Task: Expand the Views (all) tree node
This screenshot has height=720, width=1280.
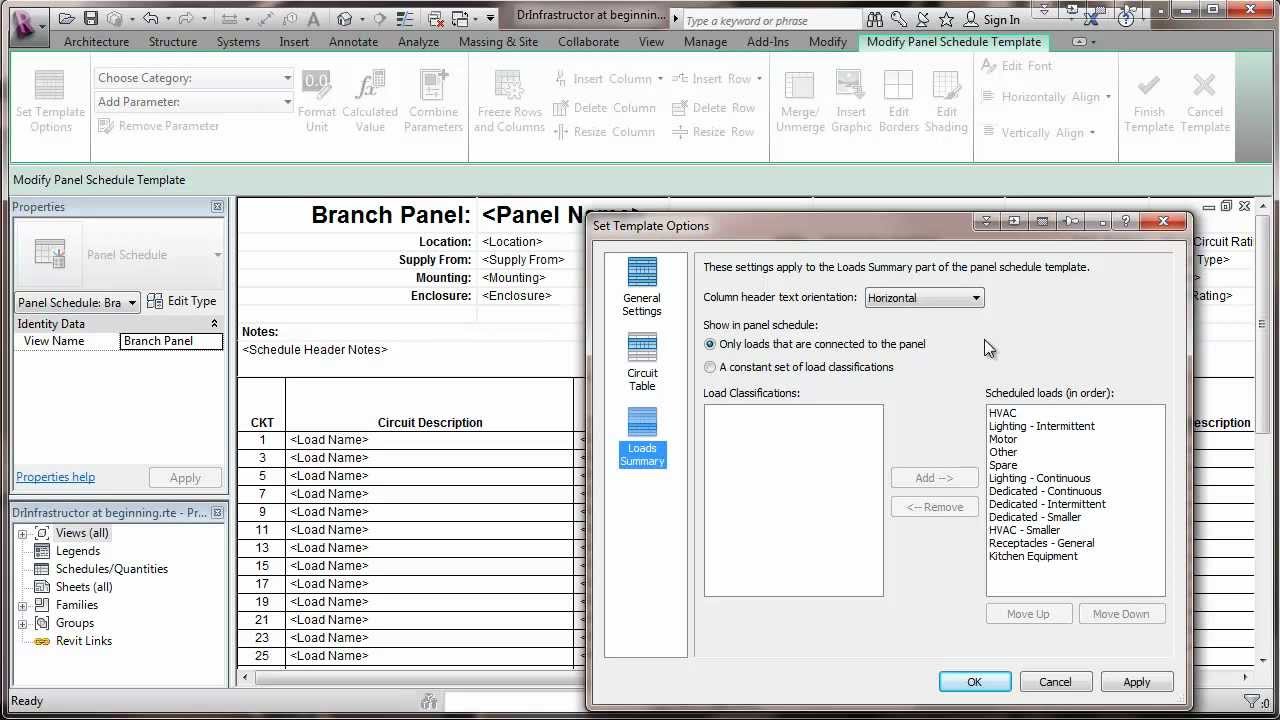Action: tap(22, 533)
